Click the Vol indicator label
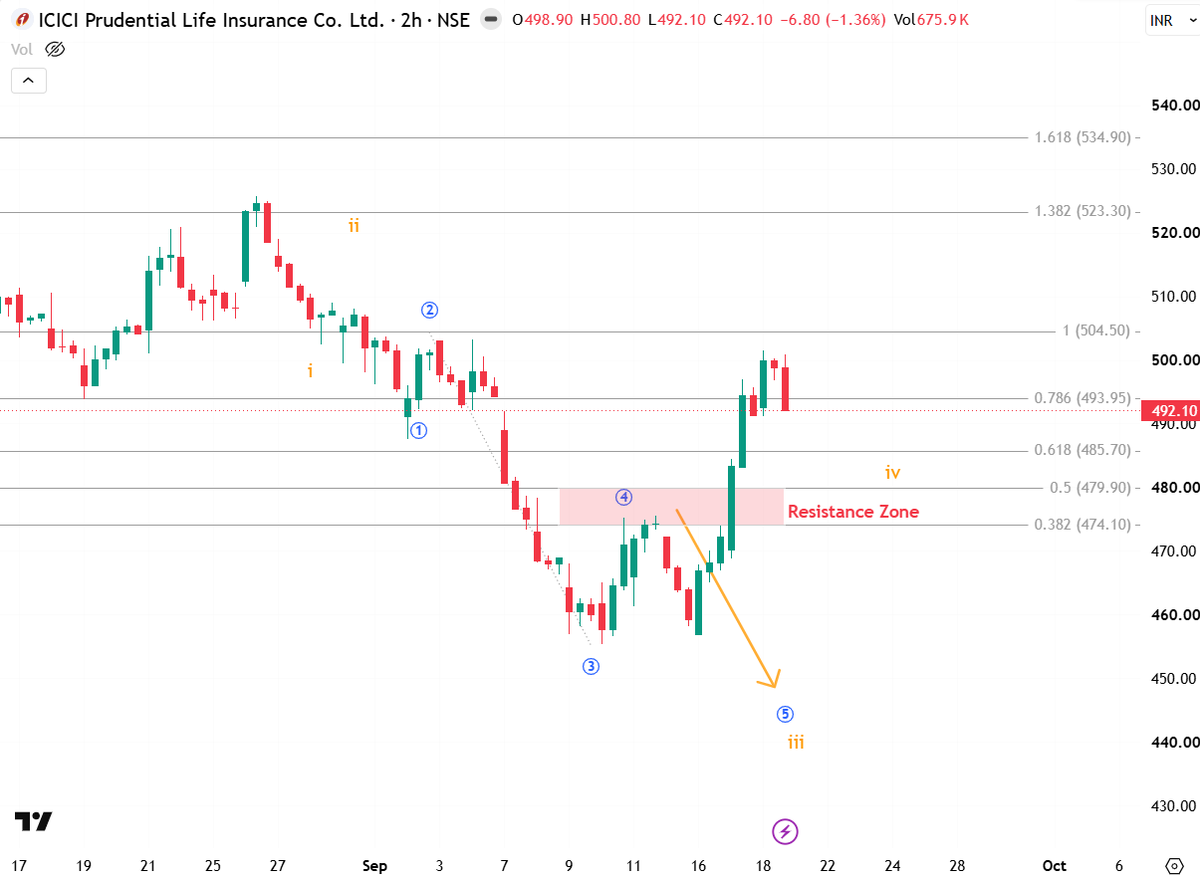This screenshot has width=1200, height=879. [x=23, y=48]
